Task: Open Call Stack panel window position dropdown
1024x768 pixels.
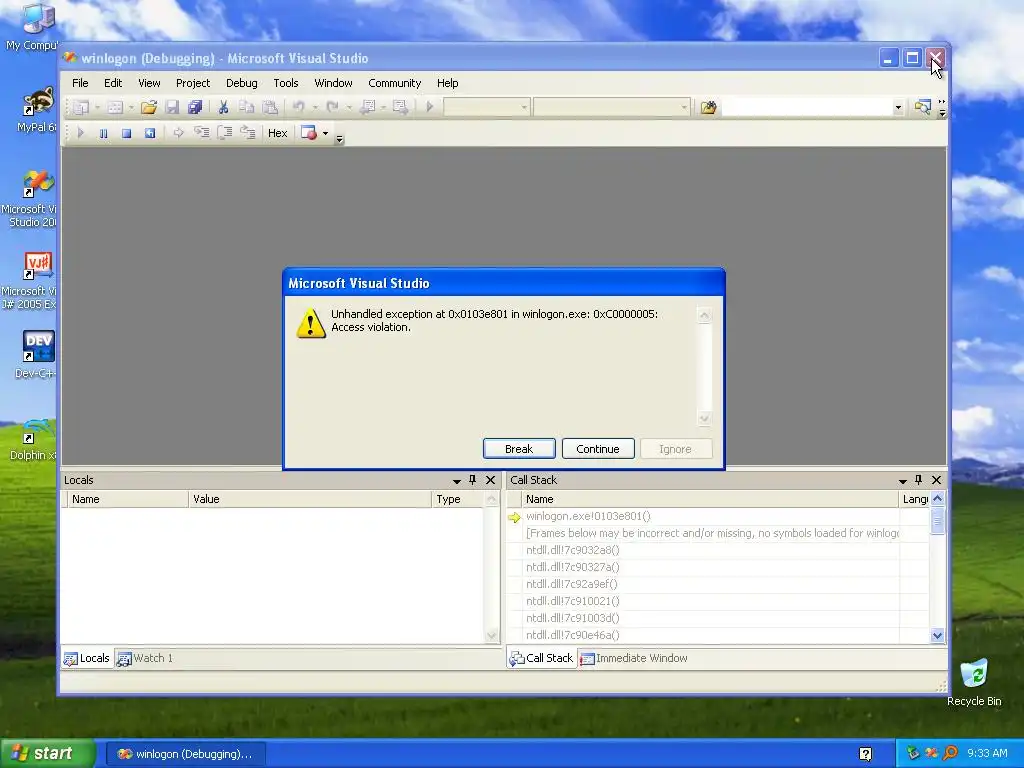Action: (903, 481)
